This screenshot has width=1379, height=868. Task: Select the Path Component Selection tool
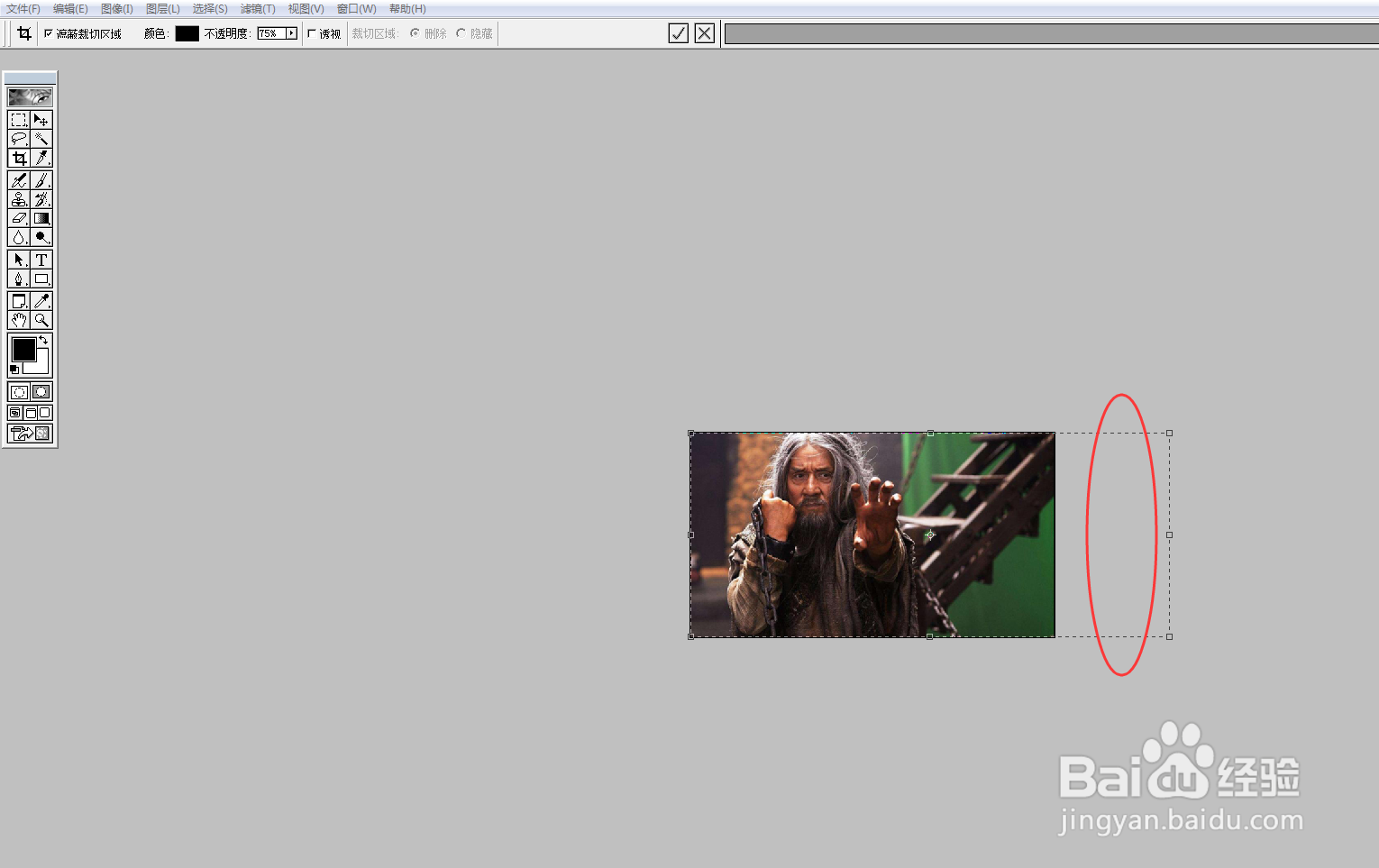tap(19, 260)
